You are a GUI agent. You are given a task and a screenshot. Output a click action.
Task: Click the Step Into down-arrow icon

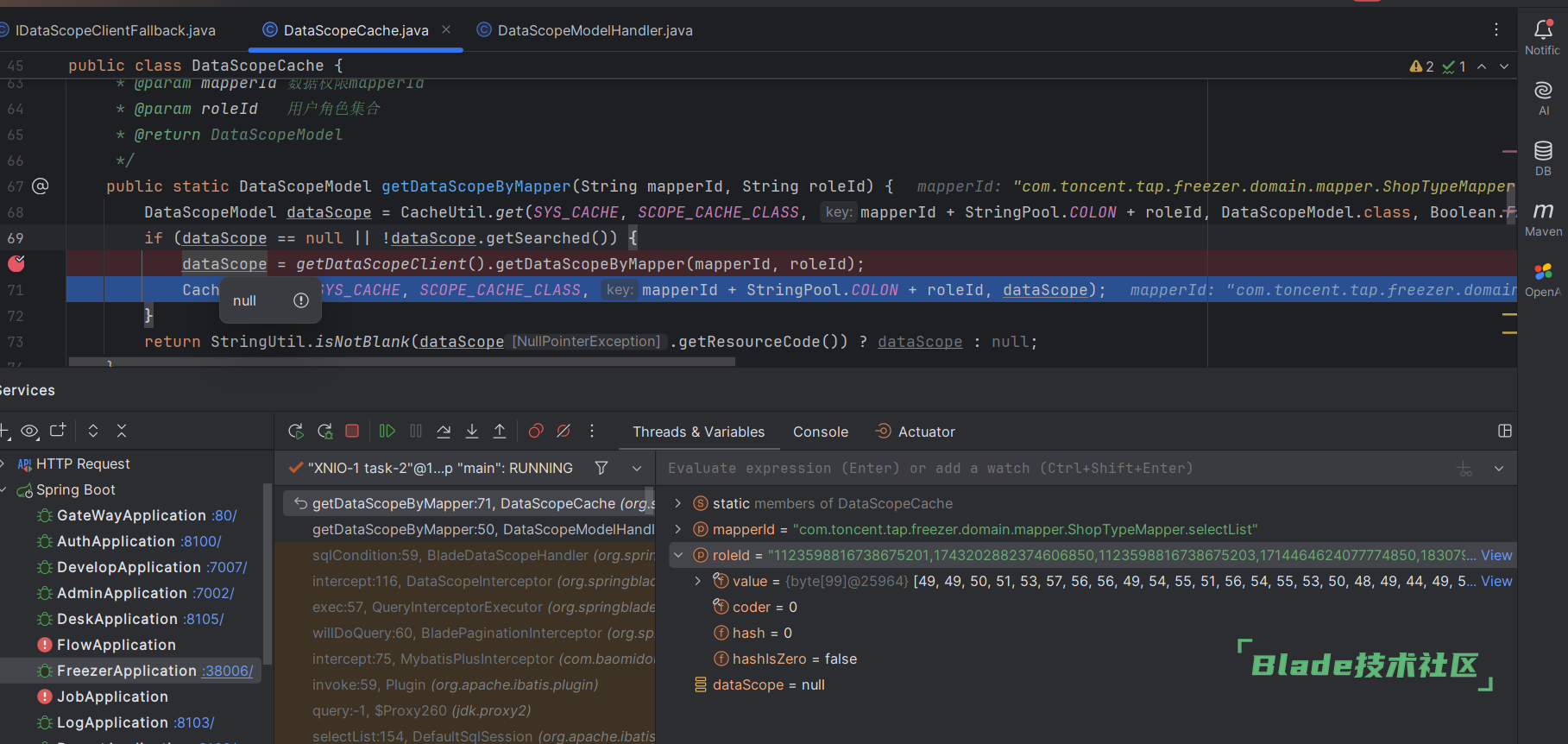pos(472,431)
